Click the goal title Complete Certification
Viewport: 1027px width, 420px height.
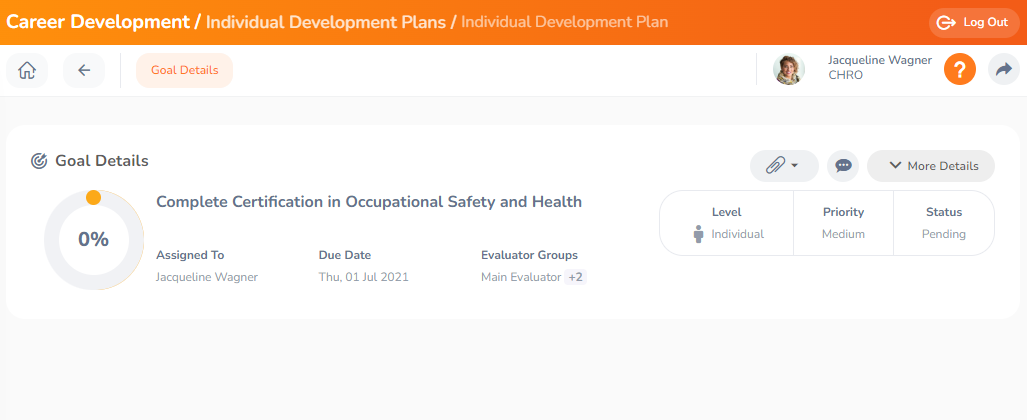coord(369,202)
